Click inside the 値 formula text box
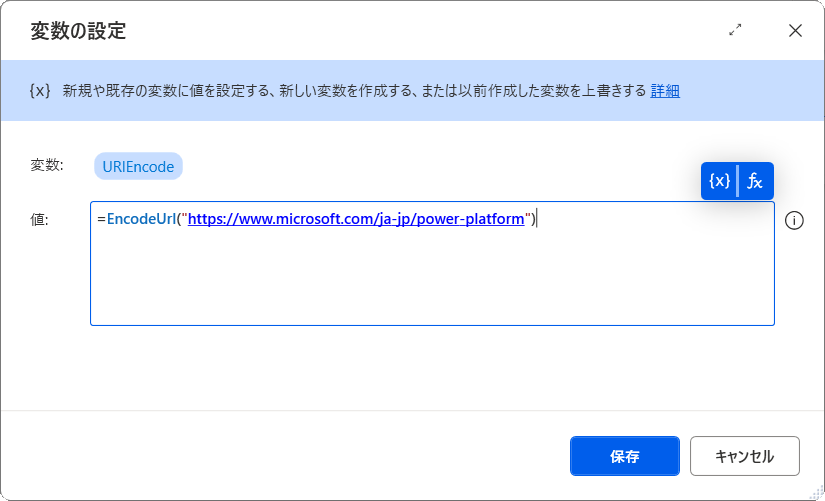Screen dimensions: 825x501 432,263
